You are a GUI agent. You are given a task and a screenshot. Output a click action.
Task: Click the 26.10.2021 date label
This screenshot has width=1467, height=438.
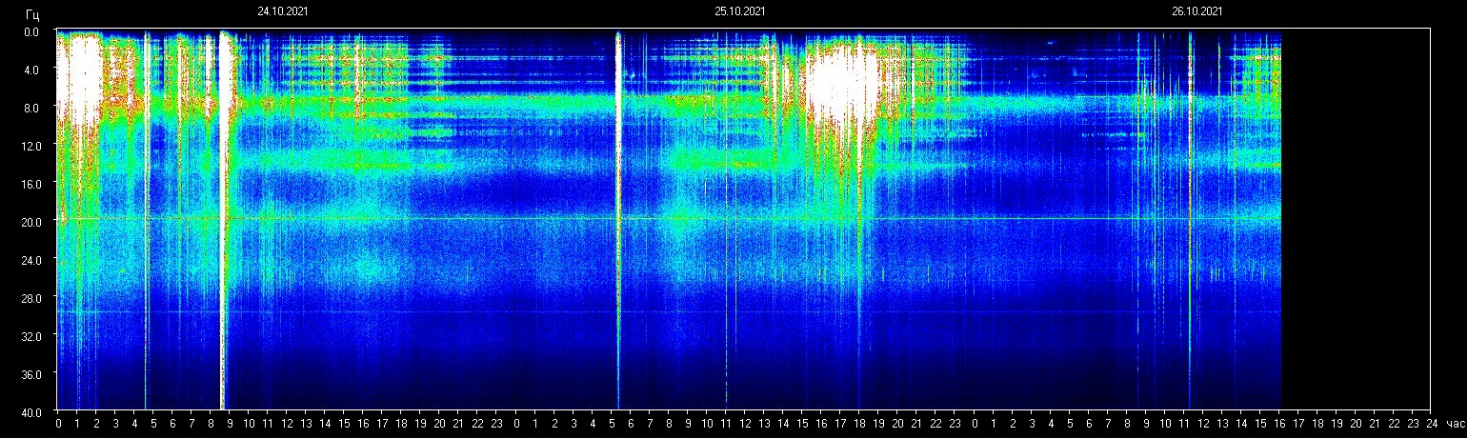[1197, 12]
